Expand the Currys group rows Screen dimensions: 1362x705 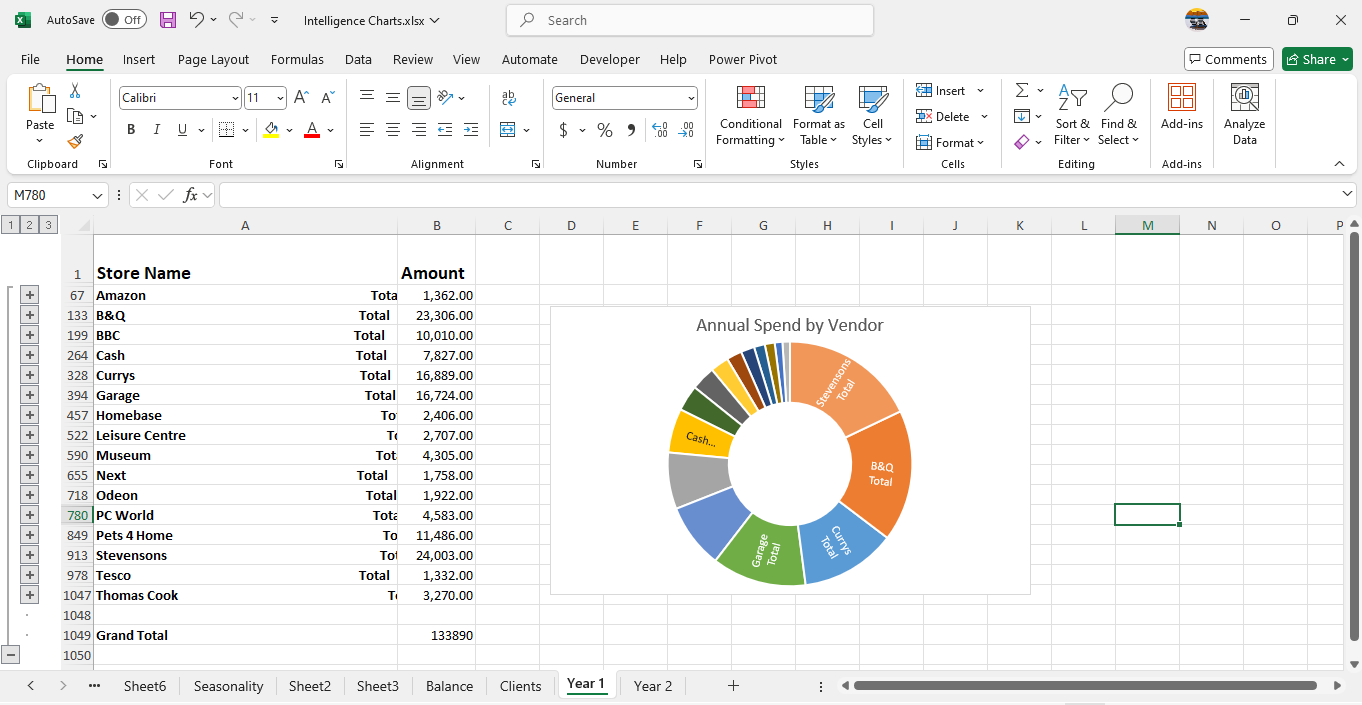(30, 375)
